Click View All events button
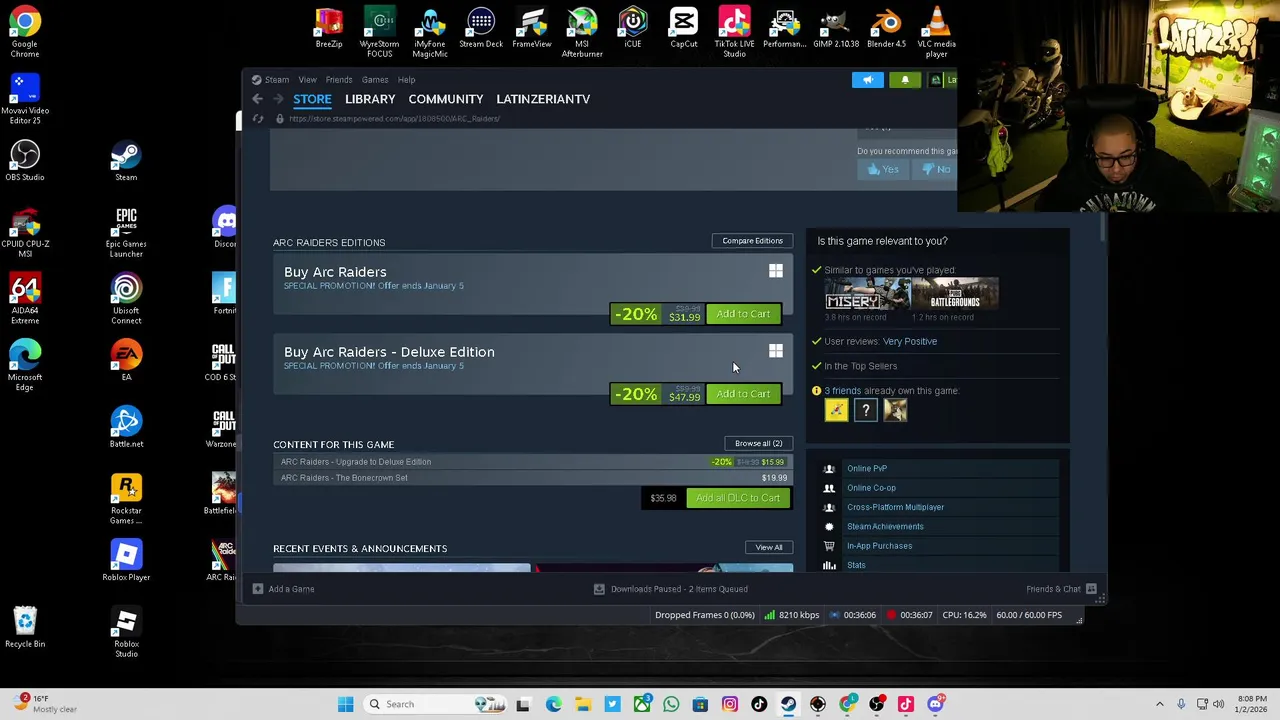The image size is (1280, 720). pos(769,548)
